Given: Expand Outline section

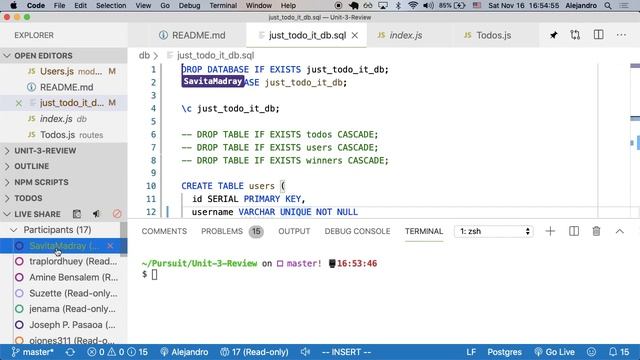Looking at the screenshot, I should 64,167.
